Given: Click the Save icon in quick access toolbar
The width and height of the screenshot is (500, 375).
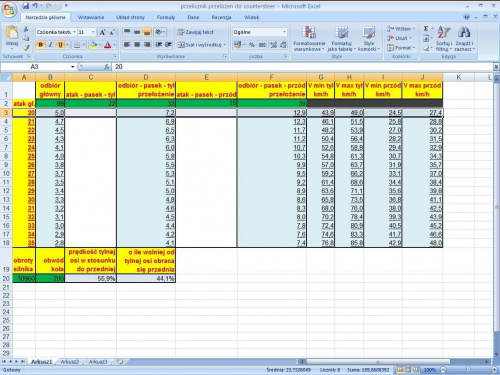Looking at the screenshot, I should 26,6.
